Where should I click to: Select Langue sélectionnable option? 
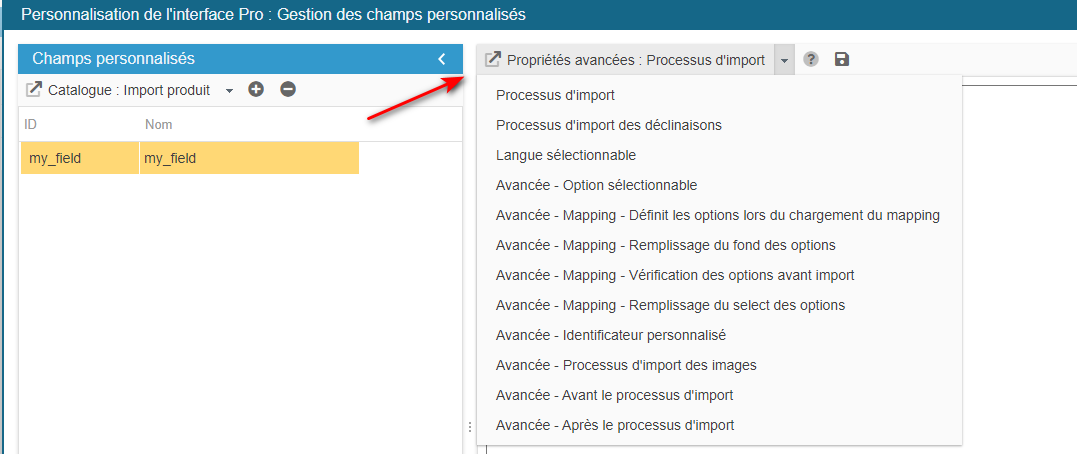[566, 156]
